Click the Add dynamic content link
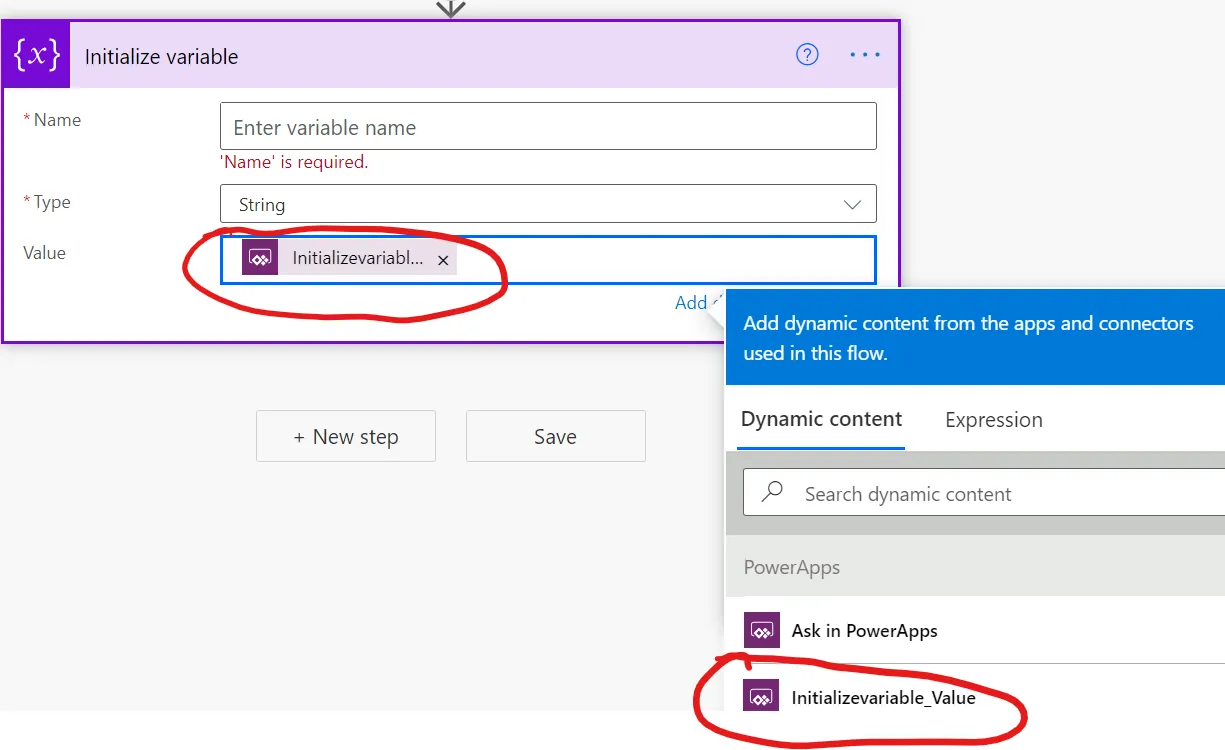The height and width of the screenshot is (750, 1225). coord(692,302)
